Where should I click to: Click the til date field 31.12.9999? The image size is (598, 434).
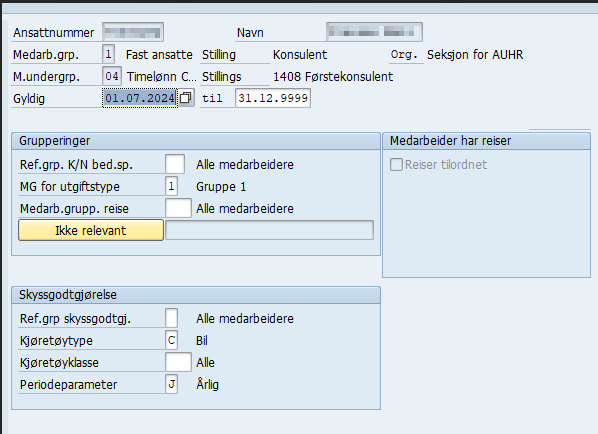coord(273,98)
